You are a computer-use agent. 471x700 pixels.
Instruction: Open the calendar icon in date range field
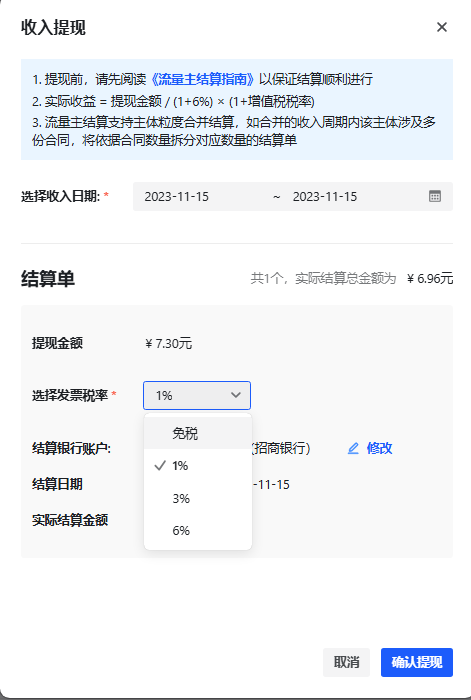[x=435, y=196]
